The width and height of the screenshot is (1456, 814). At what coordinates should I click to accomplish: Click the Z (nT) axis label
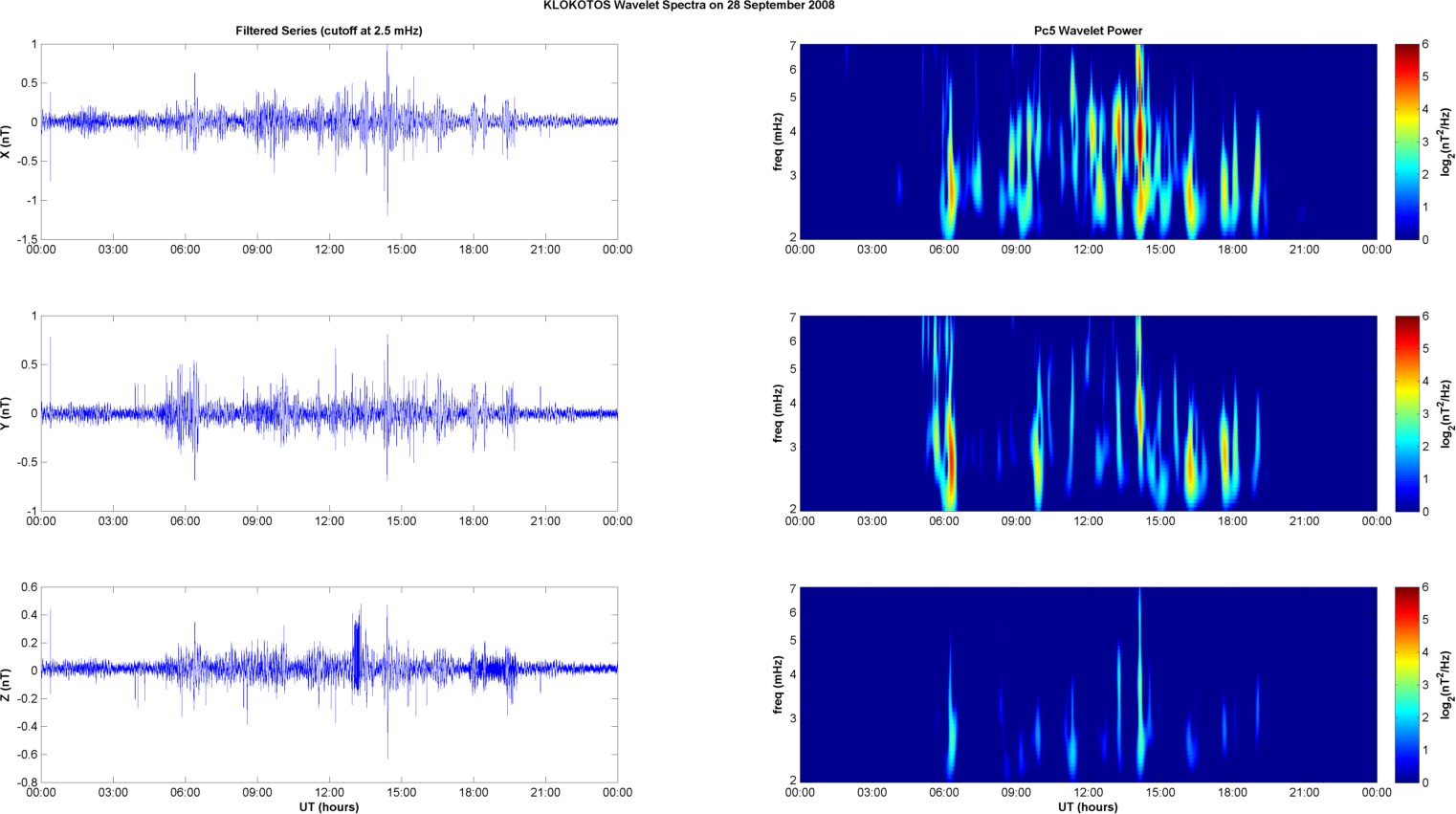click(7, 685)
